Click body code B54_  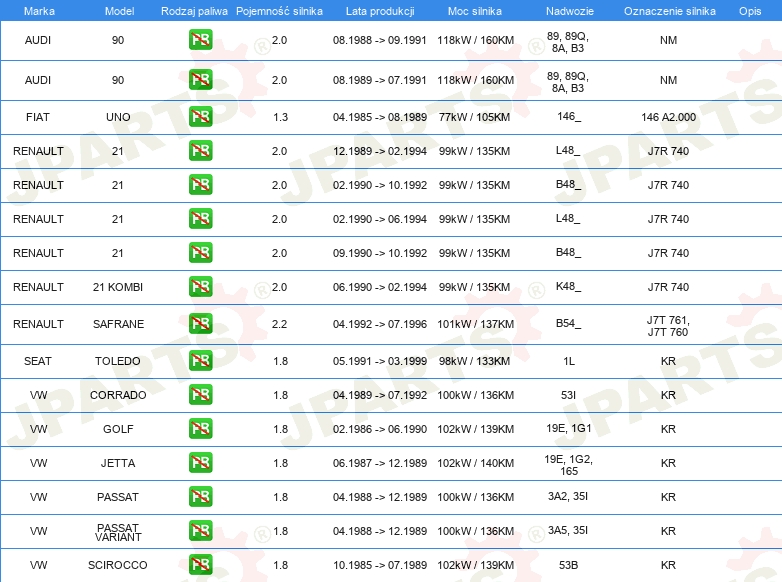569,324
